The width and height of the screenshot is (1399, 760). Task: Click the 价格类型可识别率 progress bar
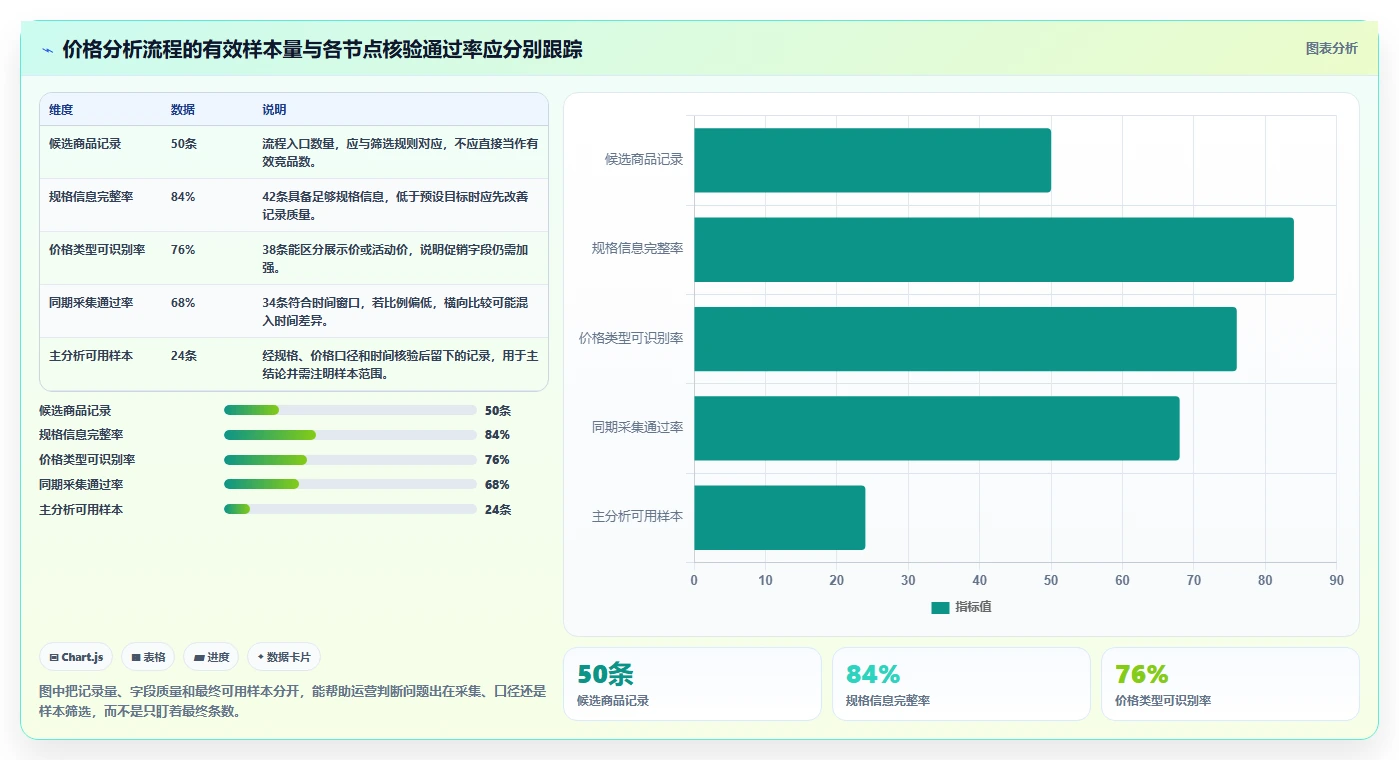[350, 460]
